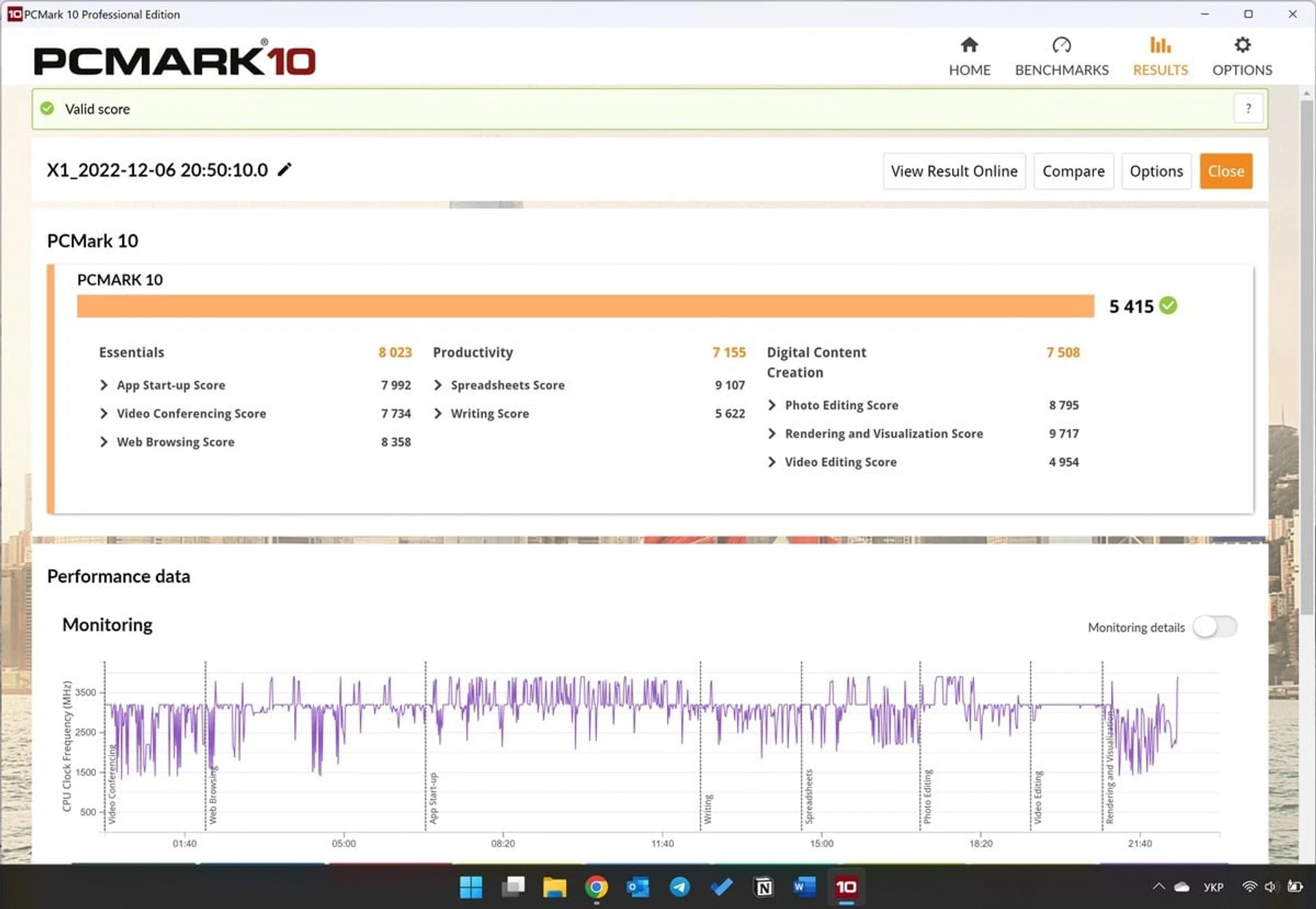Image resolution: width=1316 pixels, height=909 pixels.
Task: Click the orange PCMark 10 score bar
Action: tap(585, 306)
